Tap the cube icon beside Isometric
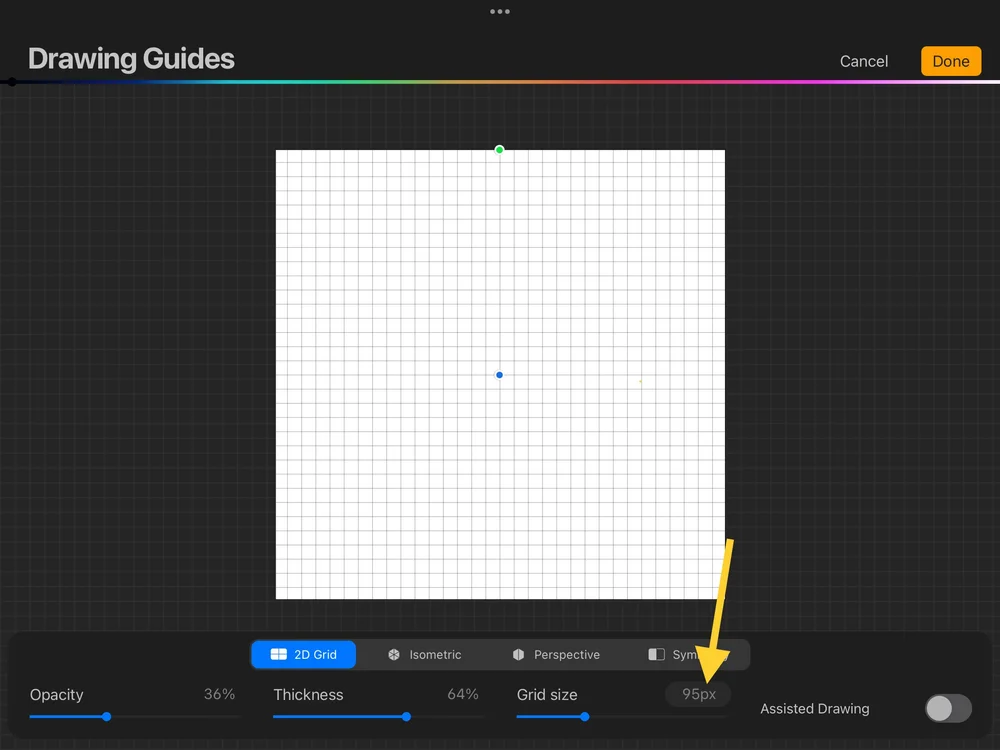 (394, 654)
